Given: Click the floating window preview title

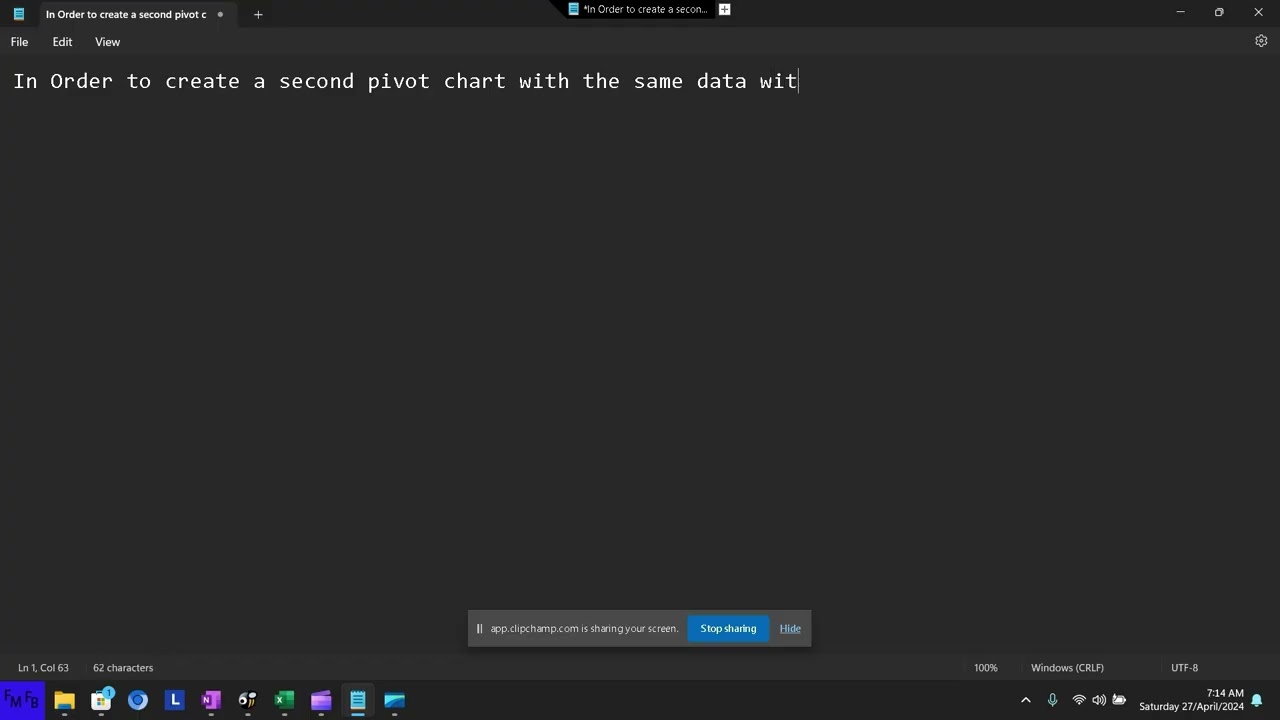Looking at the screenshot, I should pos(645,9).
